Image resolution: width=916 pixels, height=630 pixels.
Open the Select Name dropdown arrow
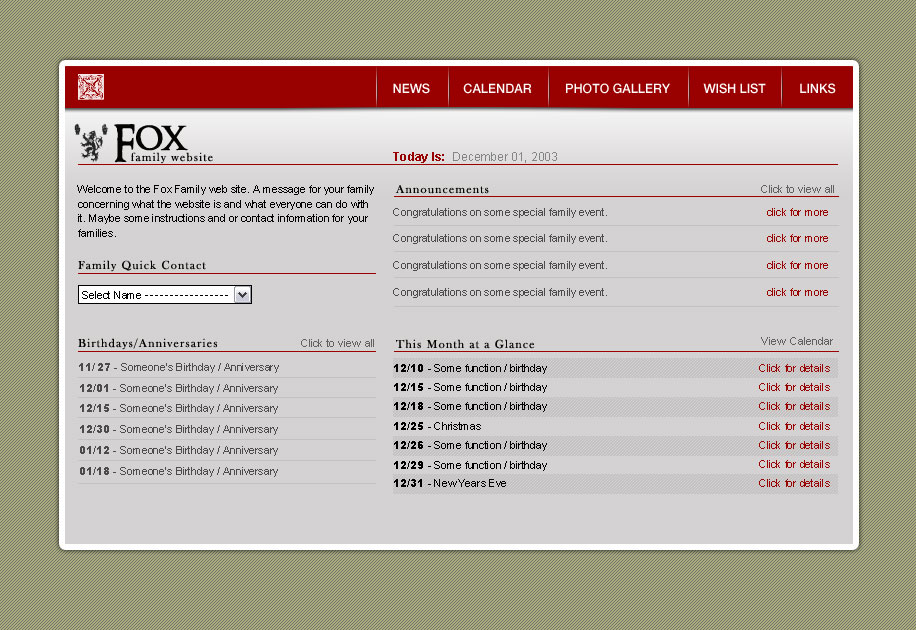click(x=242, y=295)
